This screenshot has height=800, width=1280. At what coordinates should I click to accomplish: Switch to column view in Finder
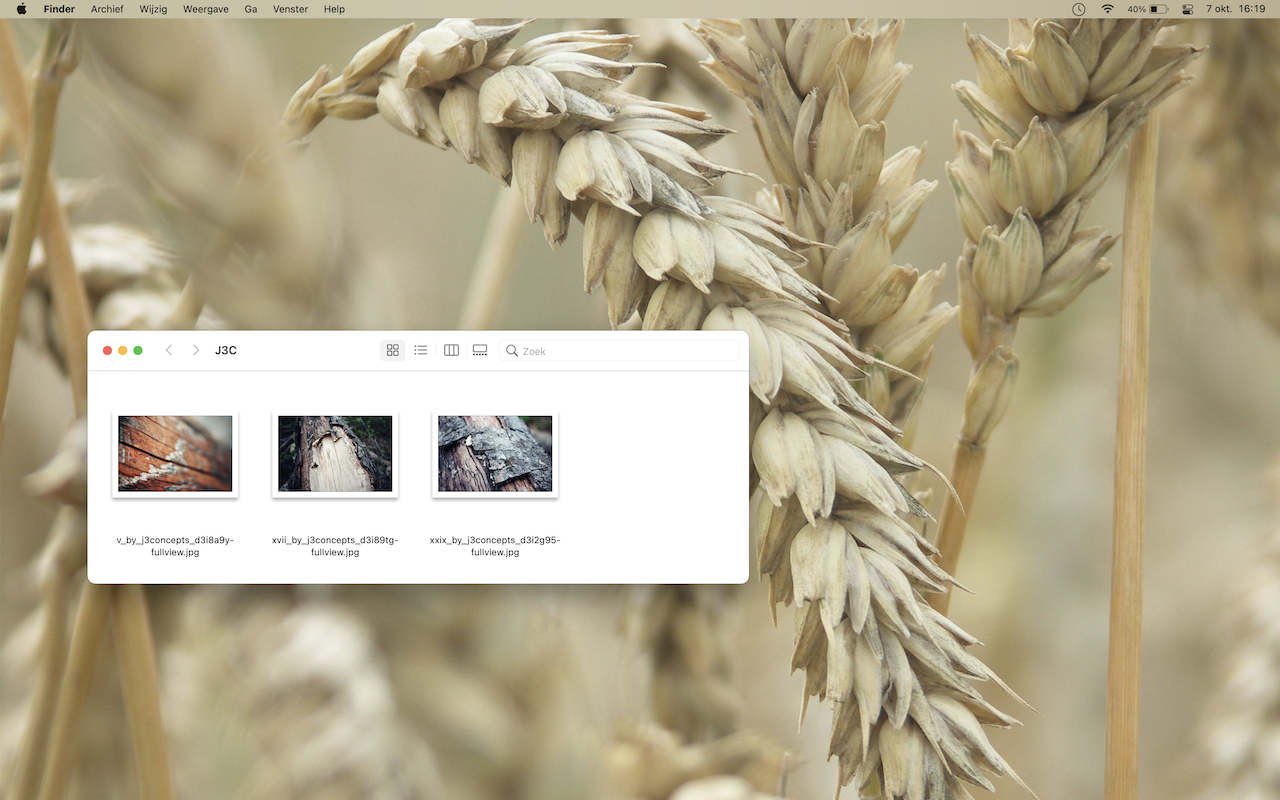click(451, 350)
